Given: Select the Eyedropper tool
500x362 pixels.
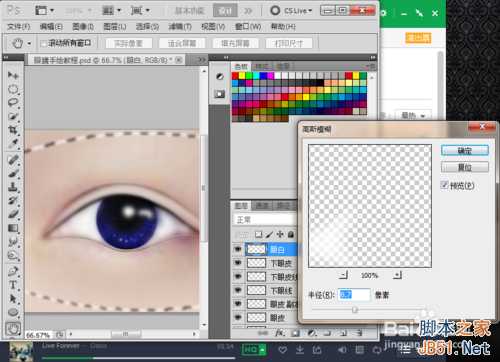Looking at the screenshot, I should tap(13, 144).
